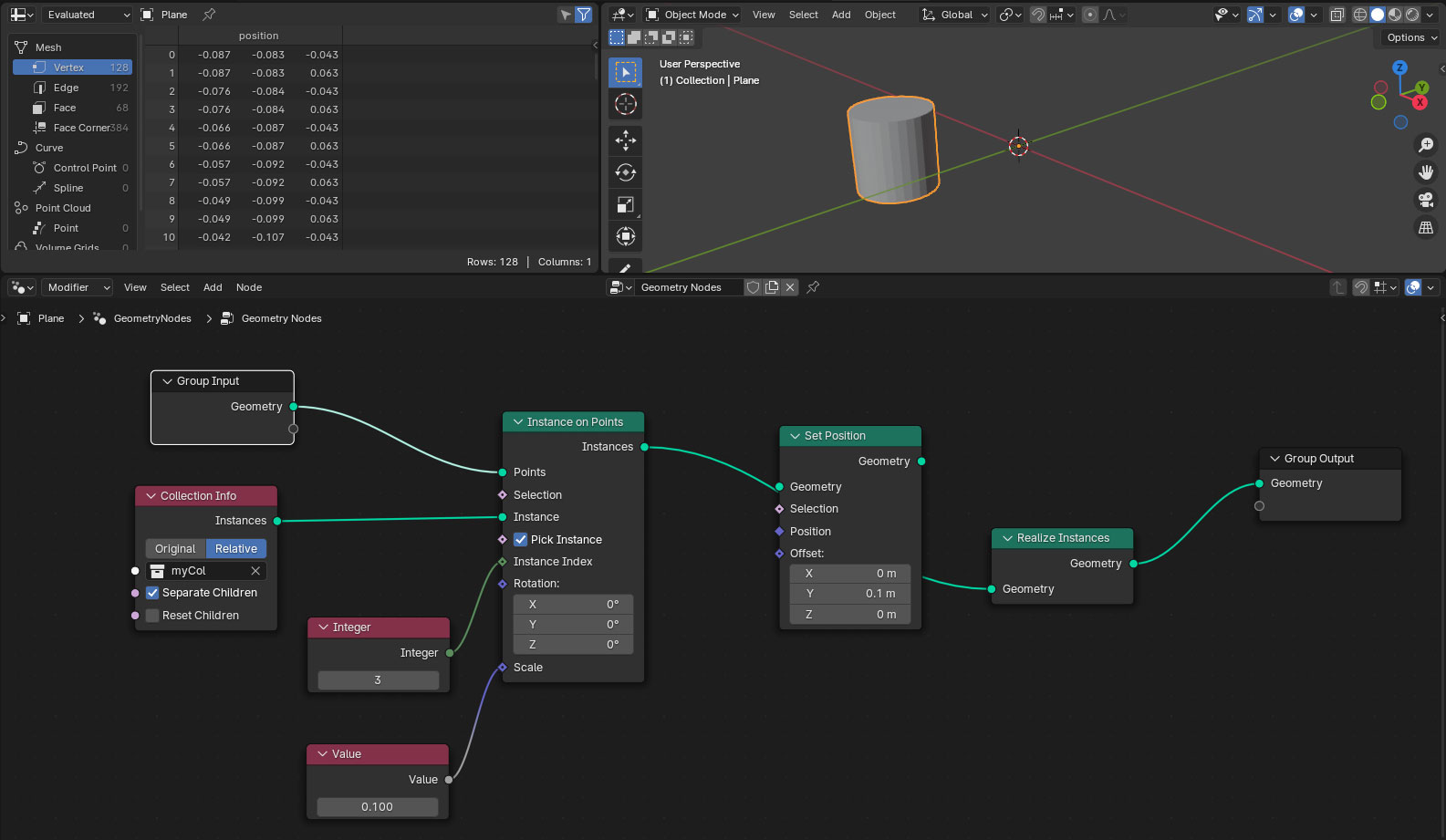
Task: Open the viewport Options popover
Action: point(1410,37)
